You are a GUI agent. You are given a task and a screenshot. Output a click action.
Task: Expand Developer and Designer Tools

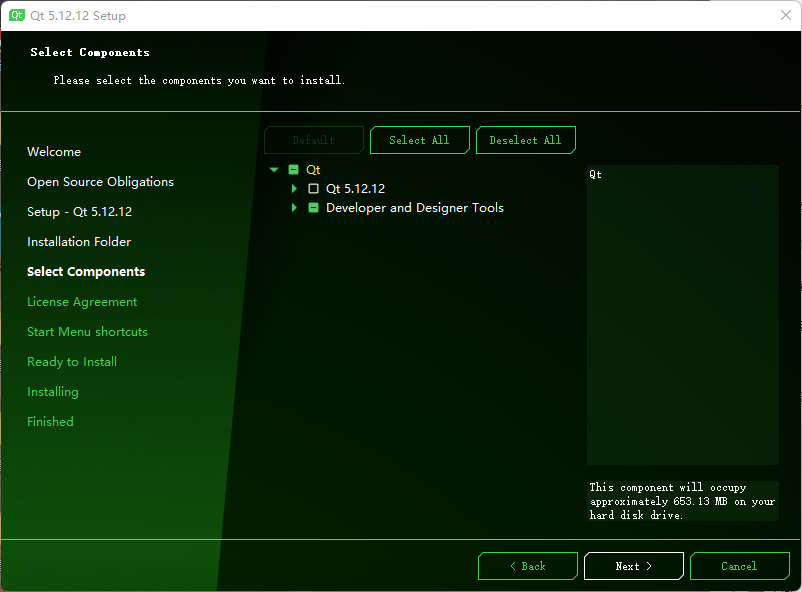pyautogui.click(x=294, y=207)
